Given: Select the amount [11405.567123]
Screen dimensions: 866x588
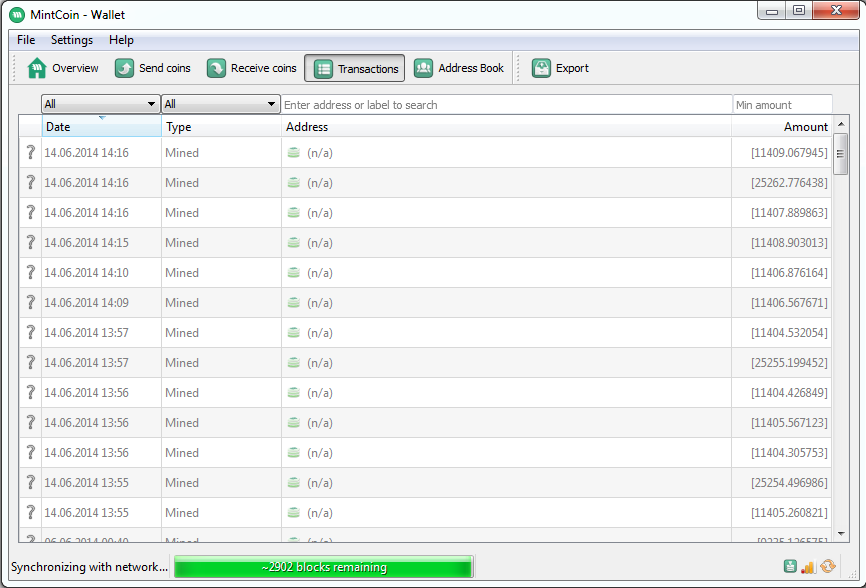Looking at the screenshot, I should 789,423.
